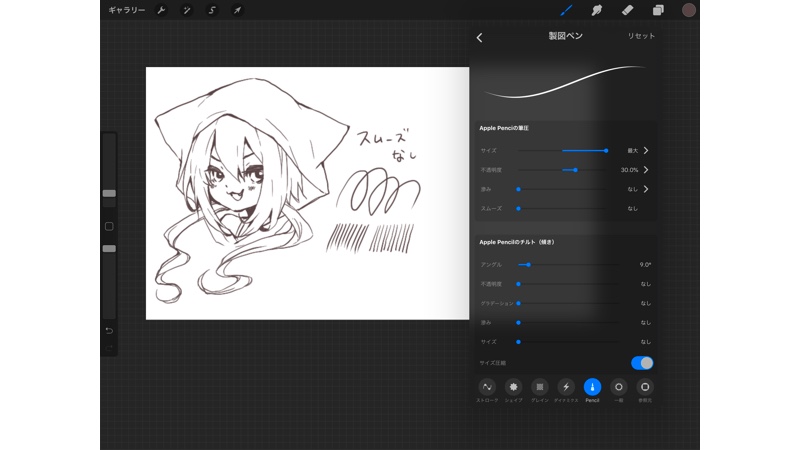
Task: Expand the 滲み pressure chevron
Action: 646,189
